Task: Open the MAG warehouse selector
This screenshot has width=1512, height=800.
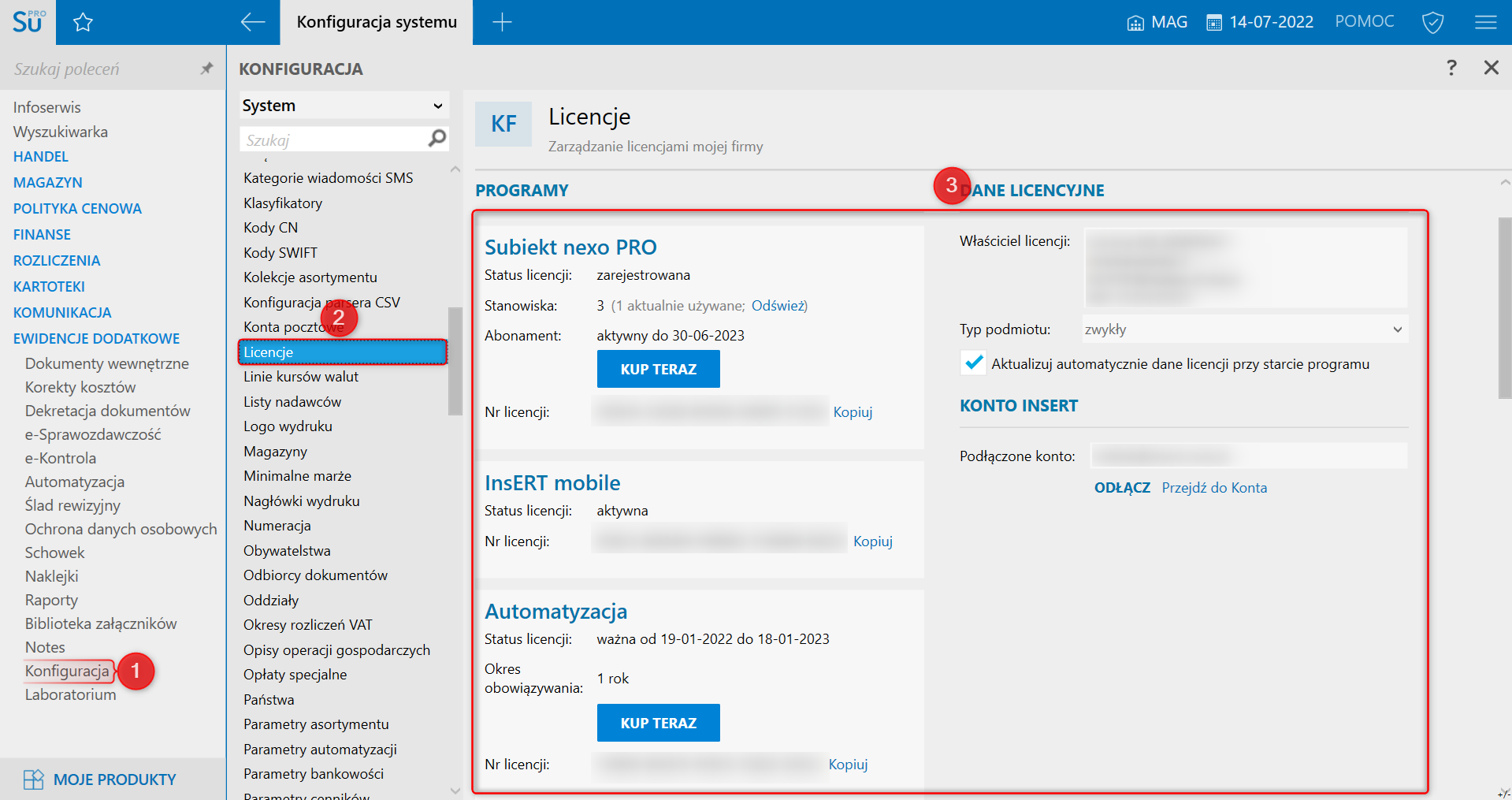Action: tap(1157, 22)
